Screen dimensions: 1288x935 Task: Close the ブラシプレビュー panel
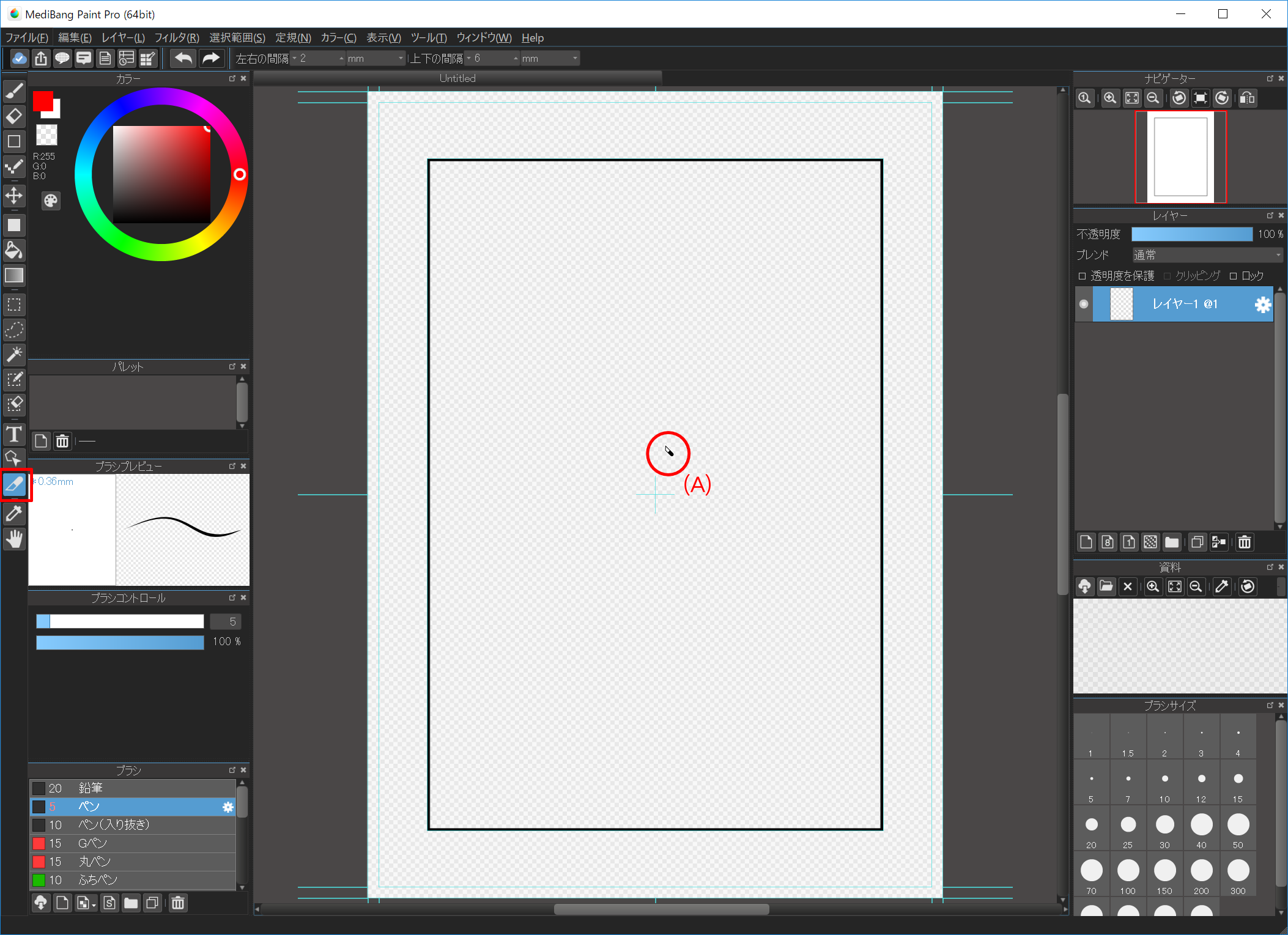[243, 466]
